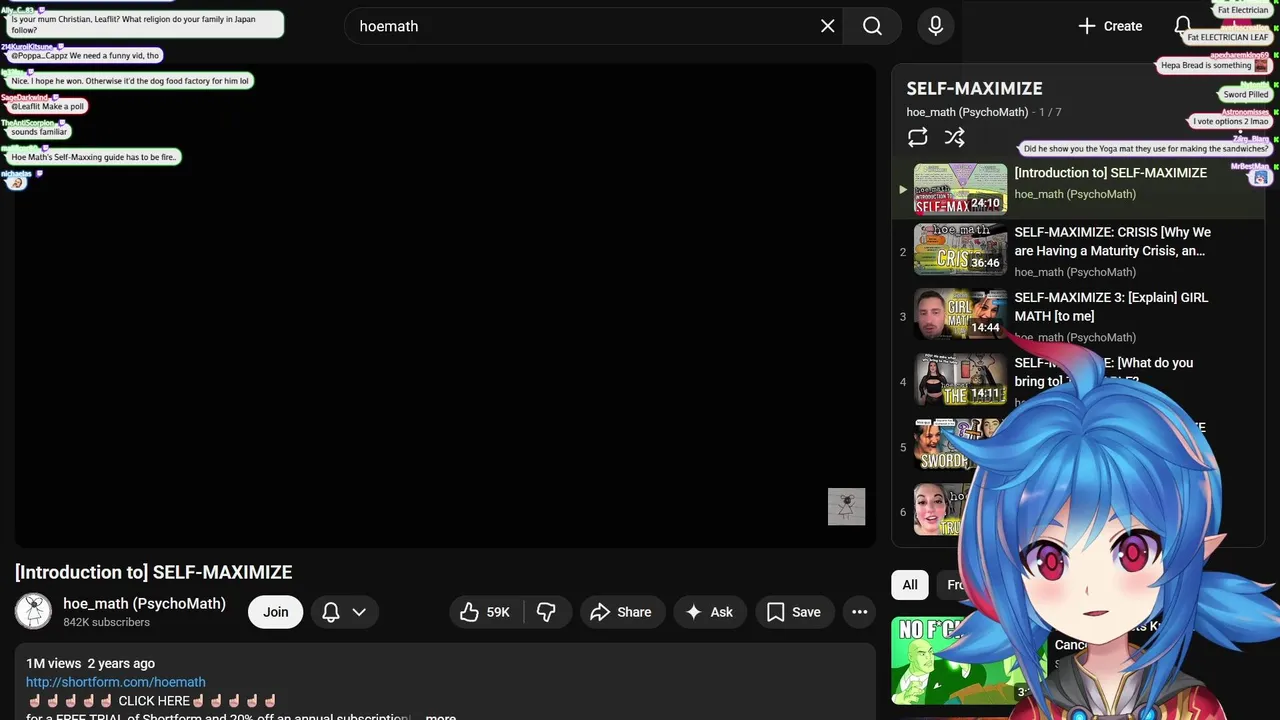Click the 842K subscribers text
1280x720 pixels.
tap(106, 622)
